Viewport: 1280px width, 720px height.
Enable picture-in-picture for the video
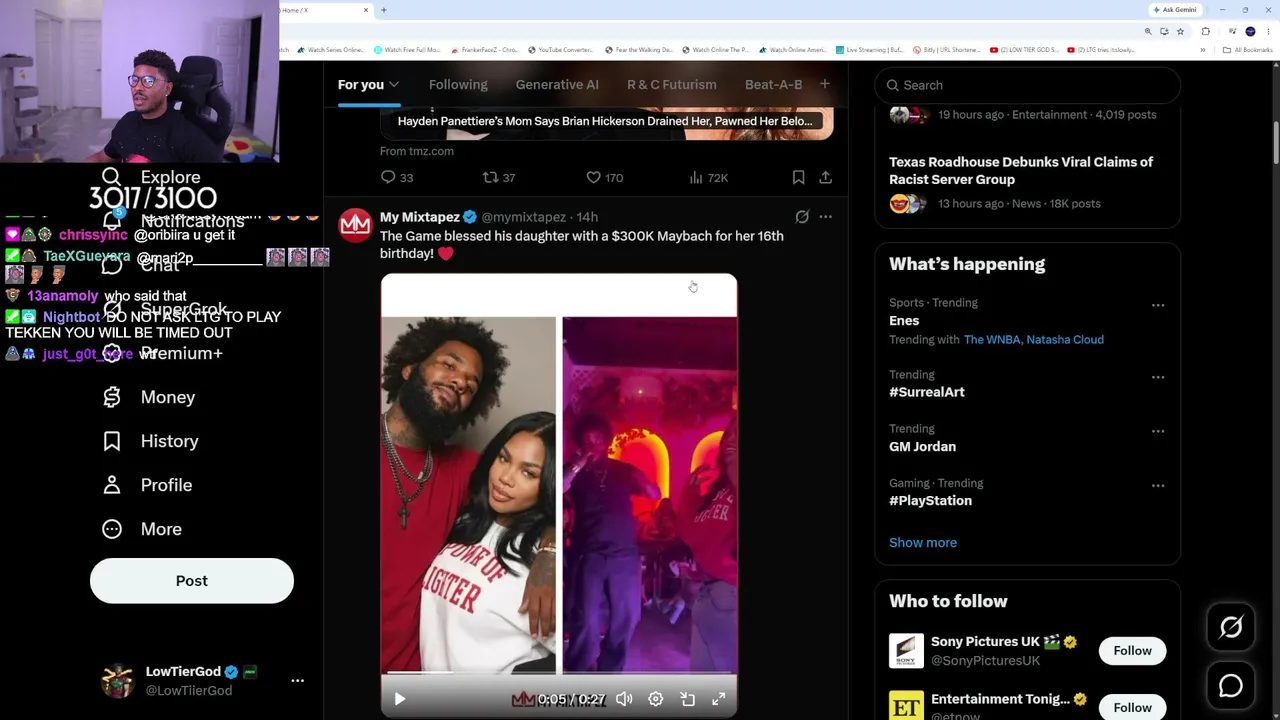coord(687,699)
